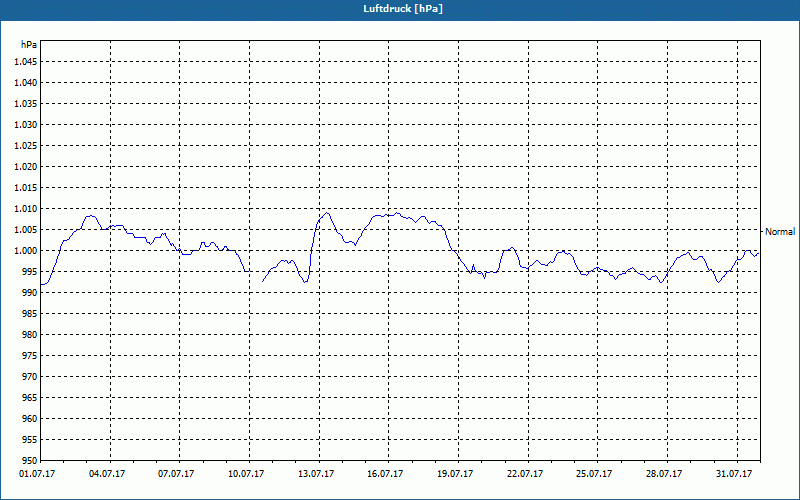The width and height of the screenshot is (800, 500).
Task: Select the 01.07.17 date label
Action: 37,474
